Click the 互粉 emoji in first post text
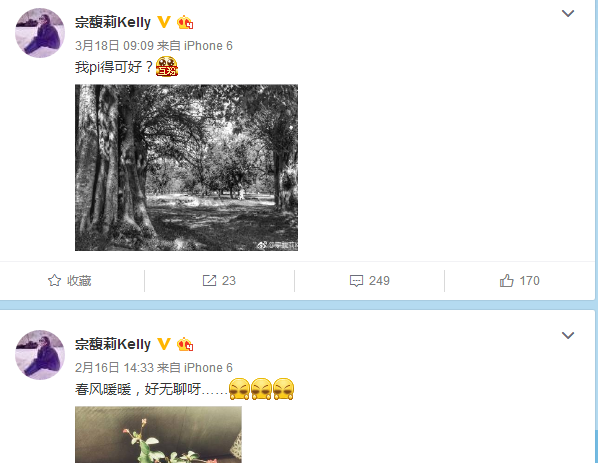This screenshot has width=598, height=463. pyautogui.click(x=167, y=67)
